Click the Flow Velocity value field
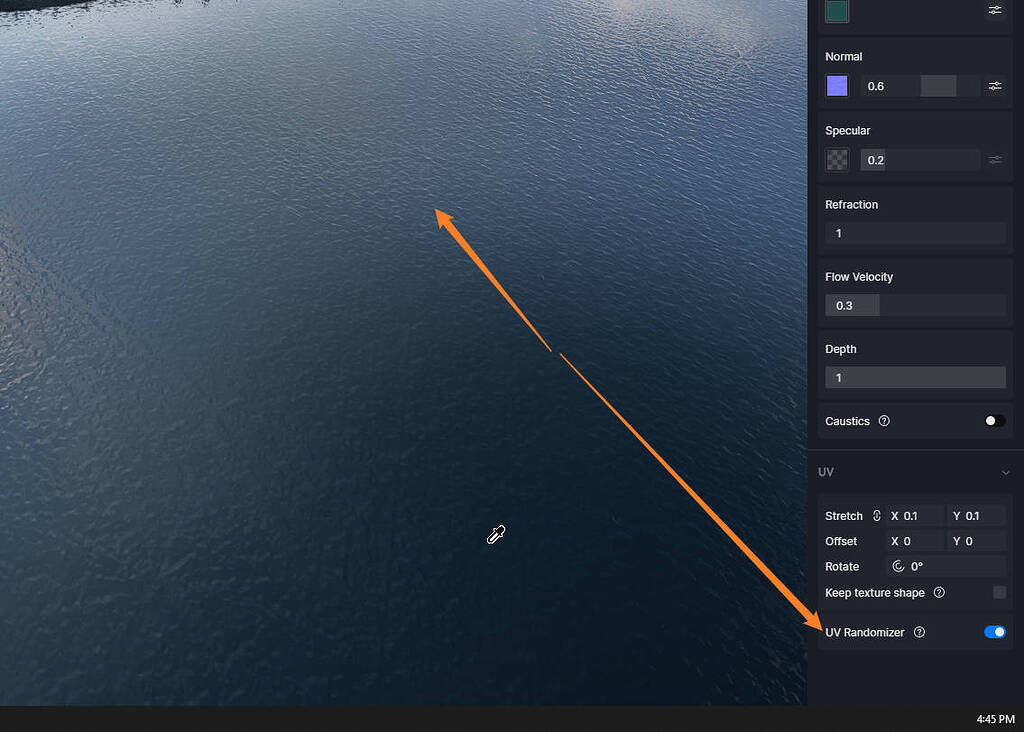 click(851, 305)
